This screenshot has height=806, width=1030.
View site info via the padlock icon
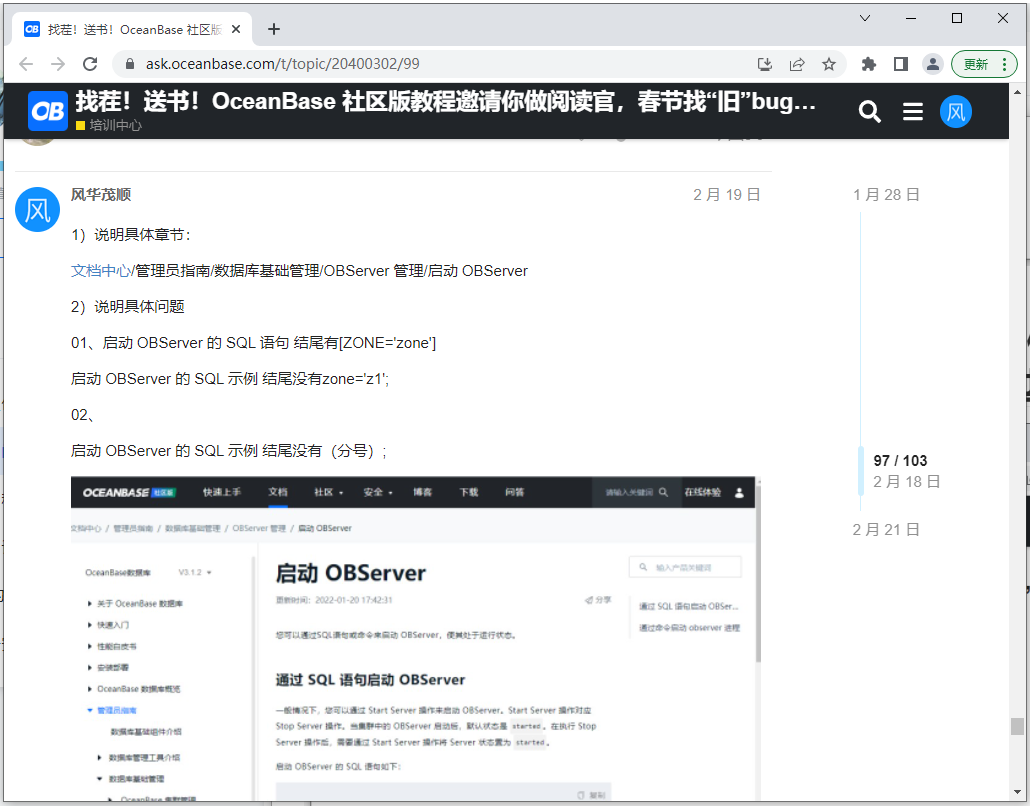[130, 64]
